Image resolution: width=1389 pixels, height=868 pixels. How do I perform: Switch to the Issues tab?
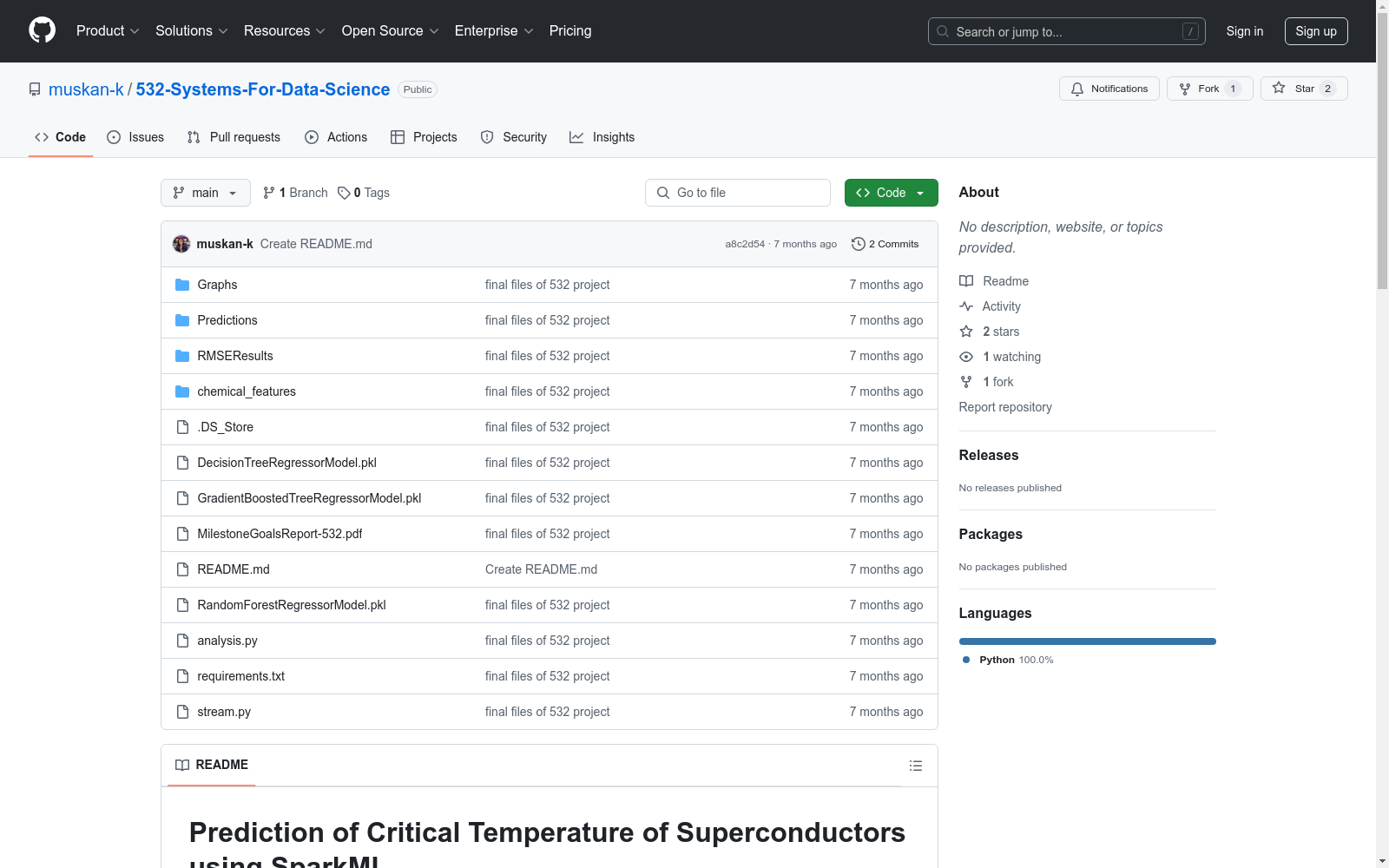tap(135, 137)
